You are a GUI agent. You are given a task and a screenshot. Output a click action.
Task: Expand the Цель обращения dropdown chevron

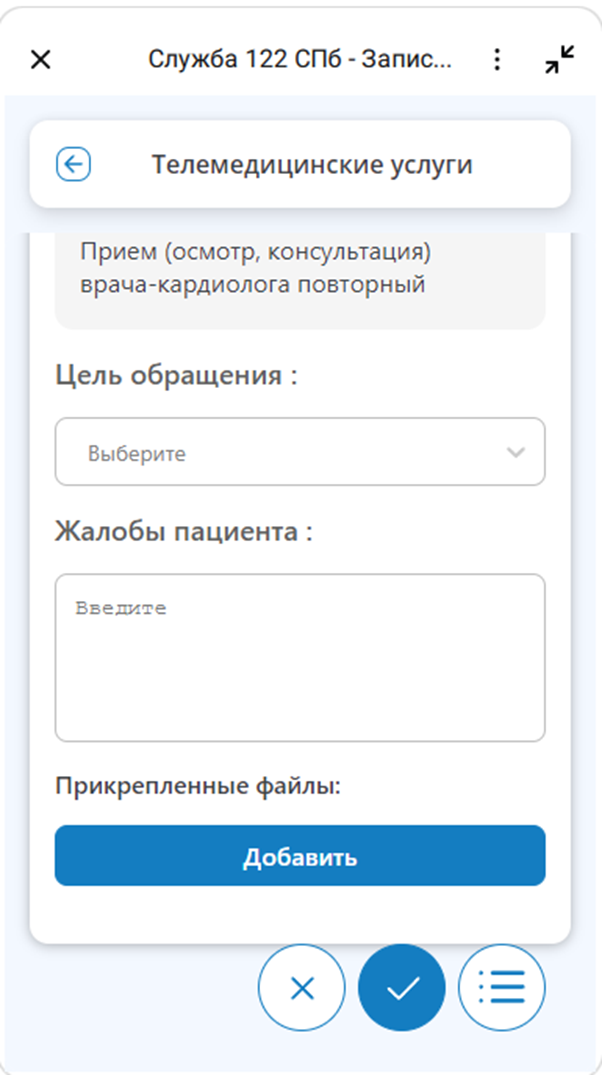click(x=516, y=452)
